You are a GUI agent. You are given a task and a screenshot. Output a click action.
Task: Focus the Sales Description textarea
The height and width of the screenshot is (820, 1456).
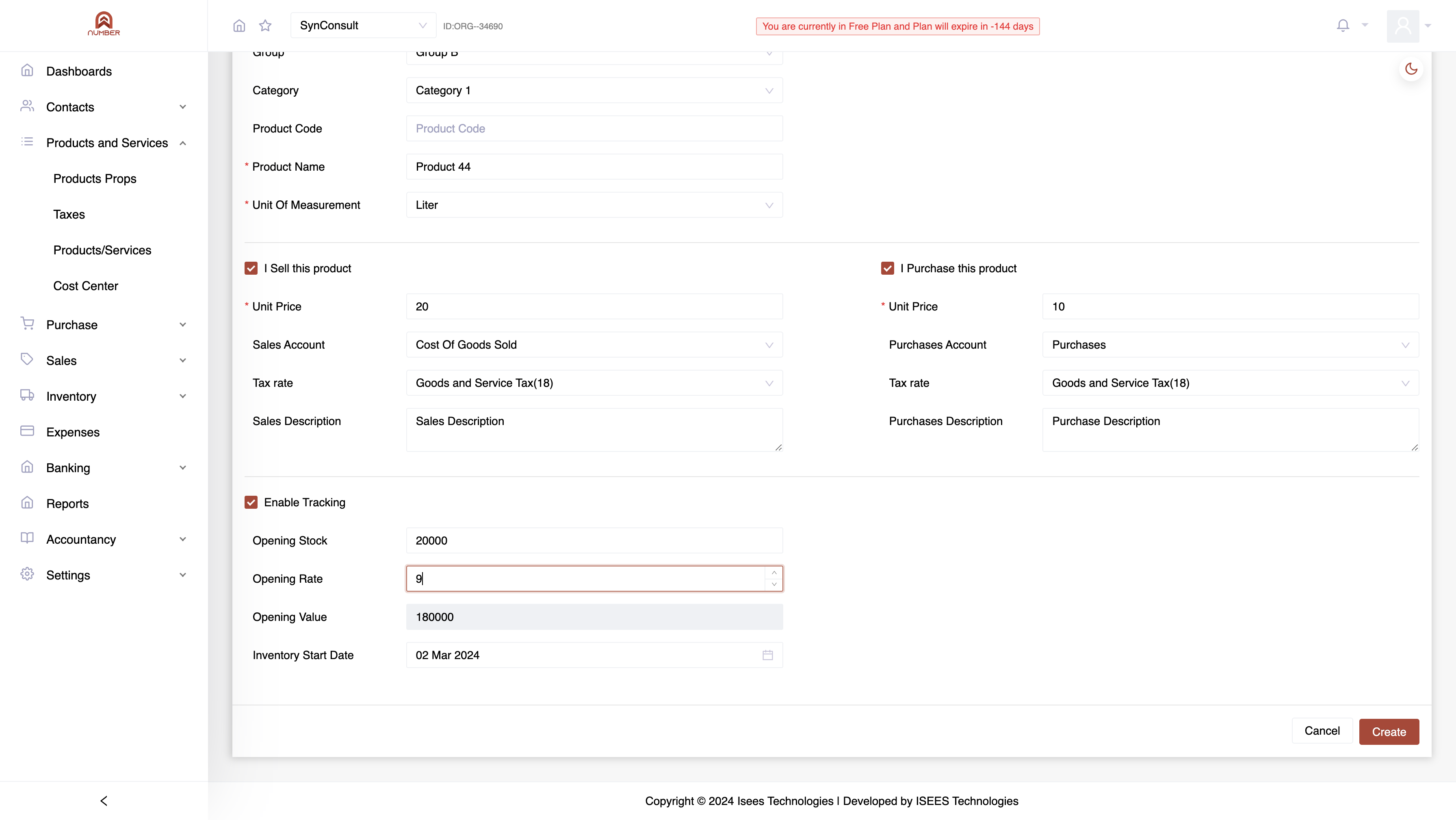click(x=594, y=430)
